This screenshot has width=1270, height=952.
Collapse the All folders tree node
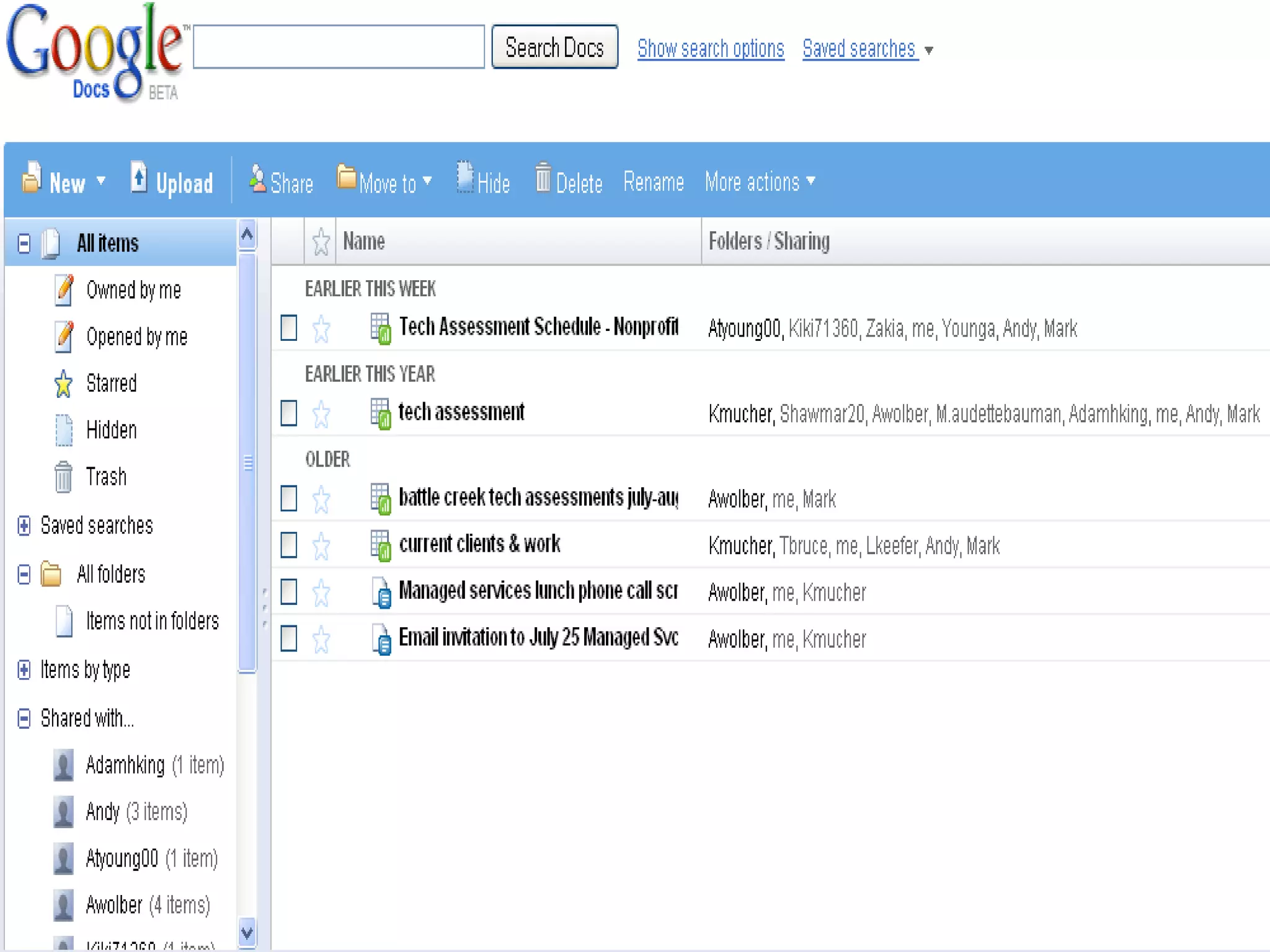(x=24, y=575)
